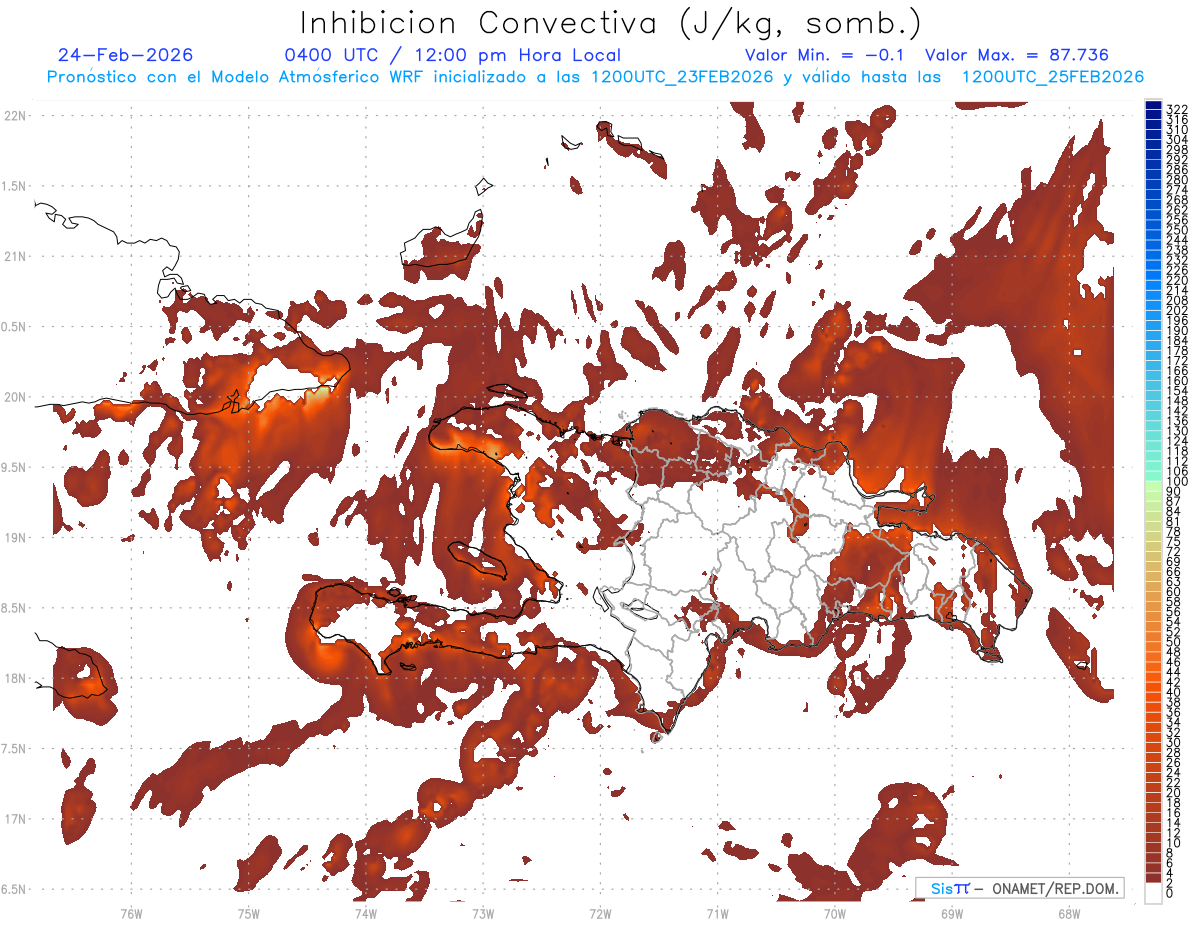Click the legend number 60
Image resolution: width=1200 pixels, height=927 pixels.
click(1174, 591)
